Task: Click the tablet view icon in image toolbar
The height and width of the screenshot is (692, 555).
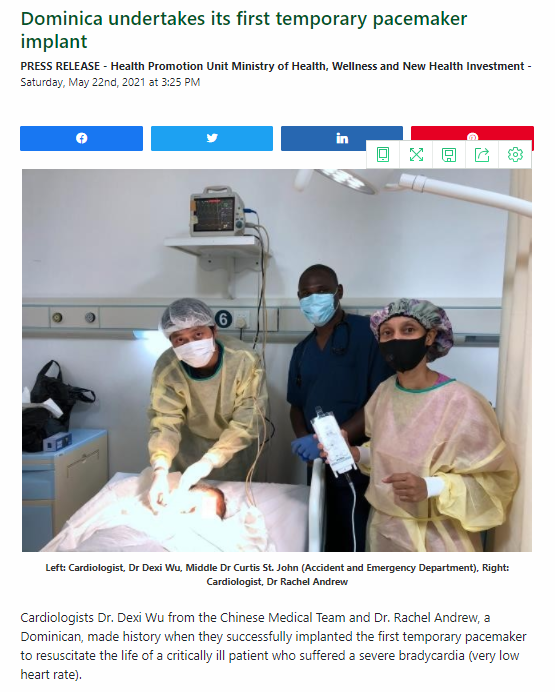Action: point(383,154)
